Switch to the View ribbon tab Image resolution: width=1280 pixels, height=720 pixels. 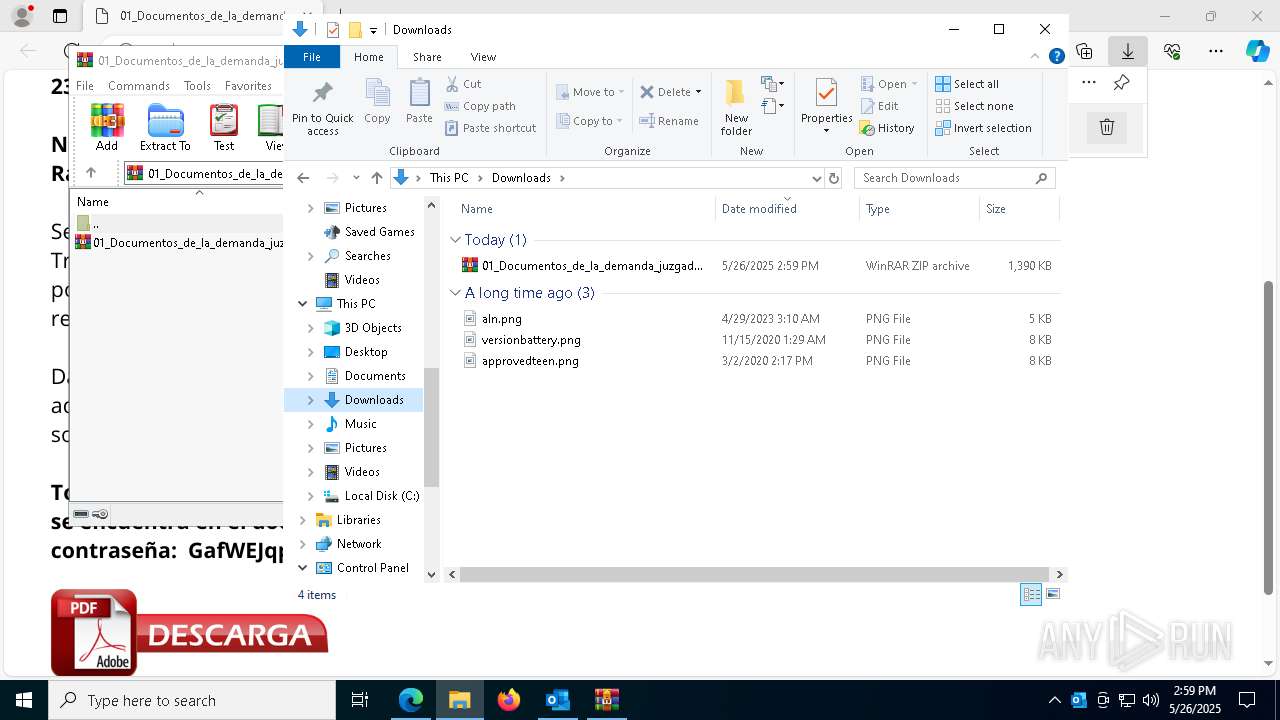point(483,57)
